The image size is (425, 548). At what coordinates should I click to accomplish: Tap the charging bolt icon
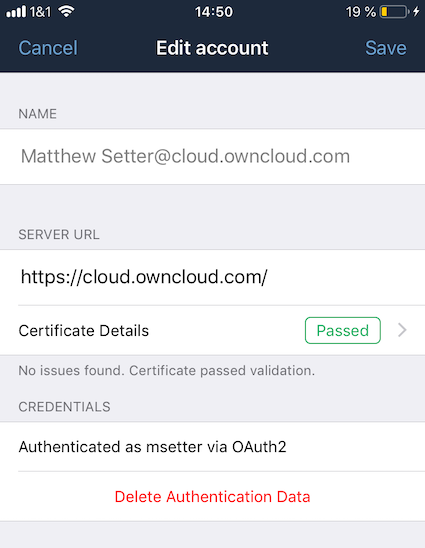coord(416,12)
